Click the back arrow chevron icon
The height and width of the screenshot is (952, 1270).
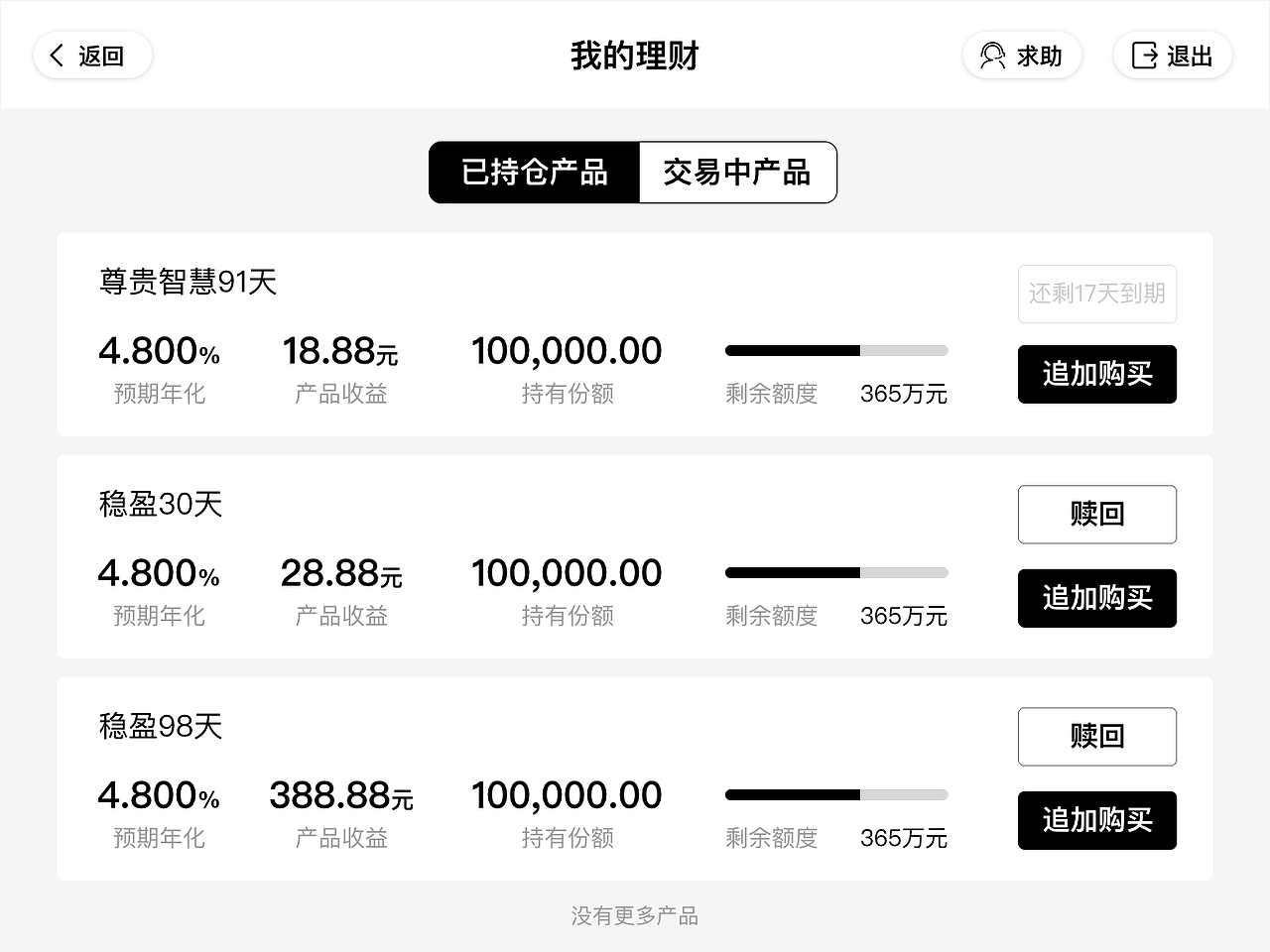(x=58, y=56)
